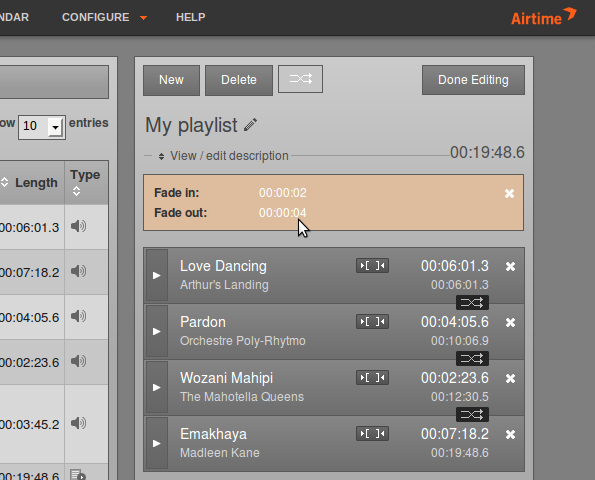Open crossfade between Wozani Mahipi and Emakhaya
The image size is (595, 480).
pos(472,414)
